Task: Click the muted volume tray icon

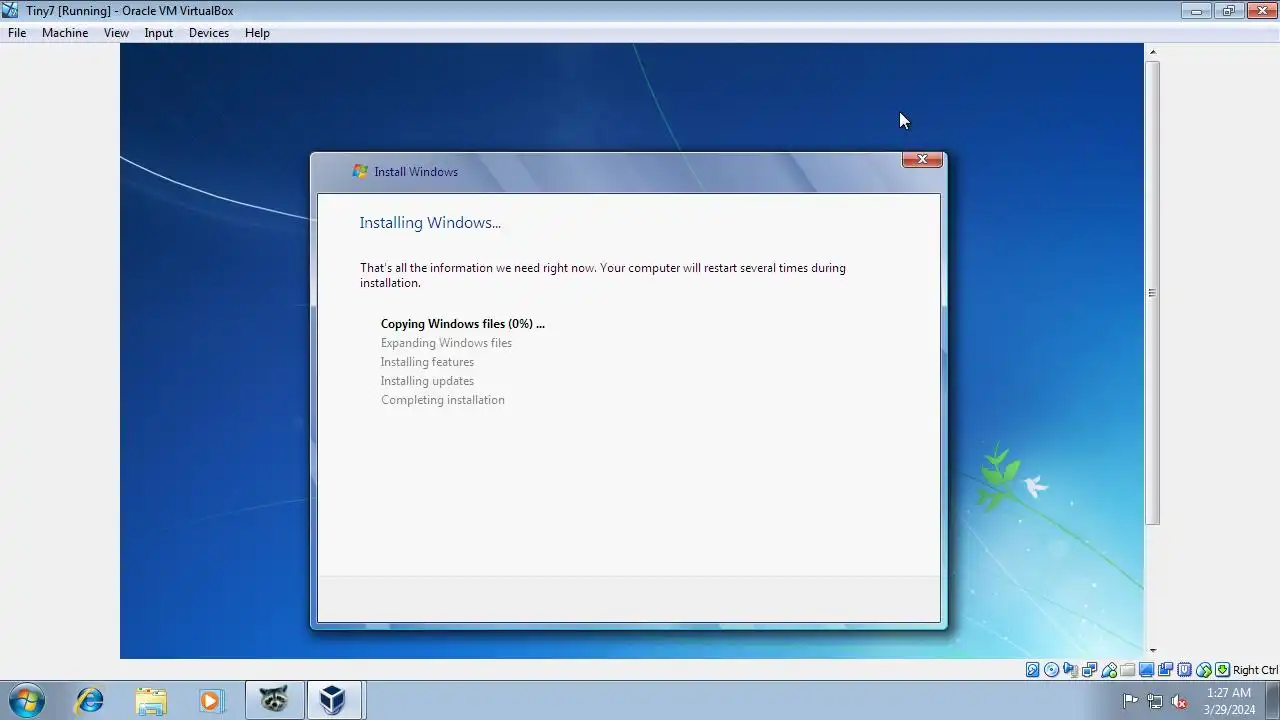Action: 1179,701
